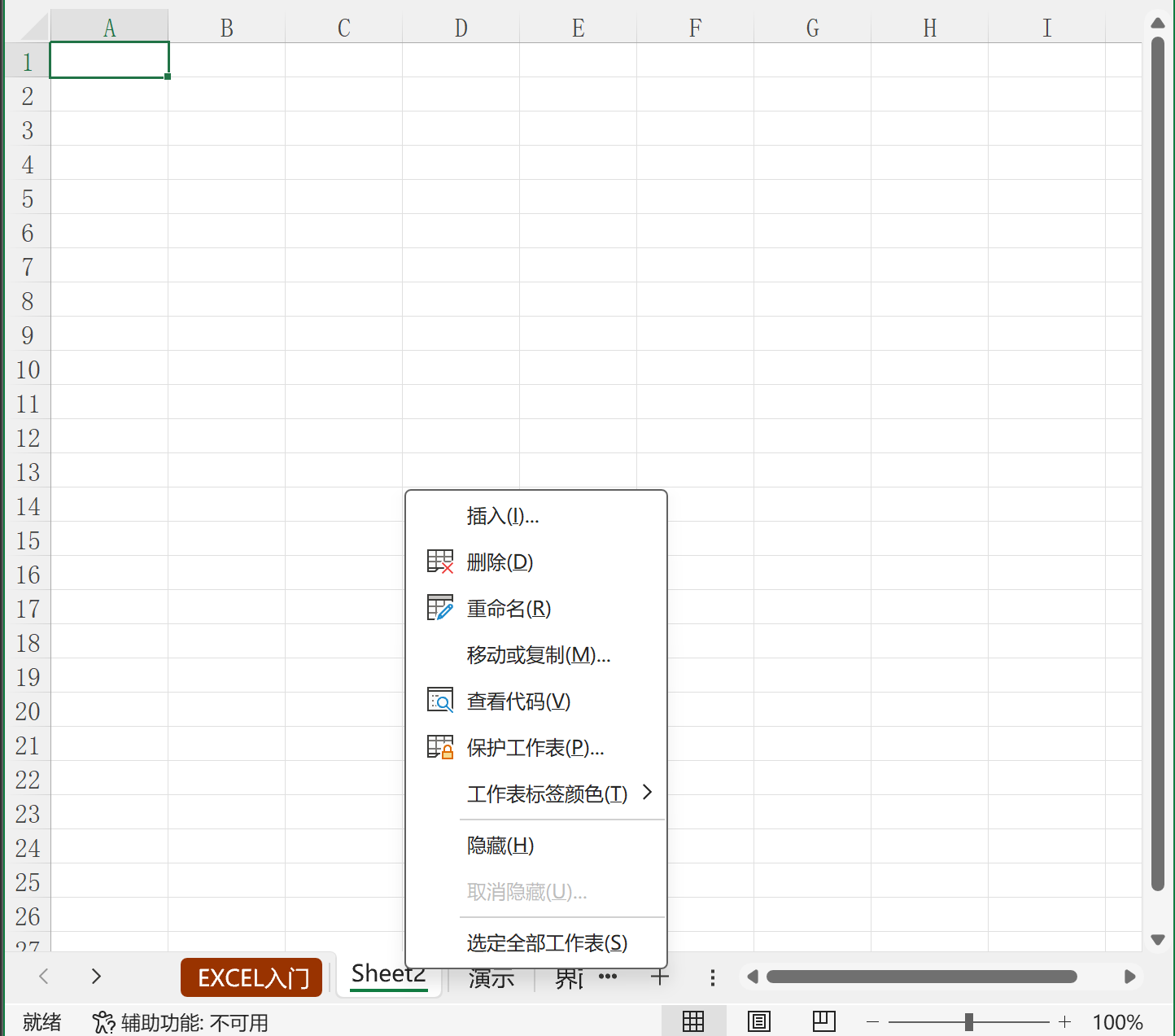Expand the 工作表标签颜色 submenu chevron

point(647,793)
